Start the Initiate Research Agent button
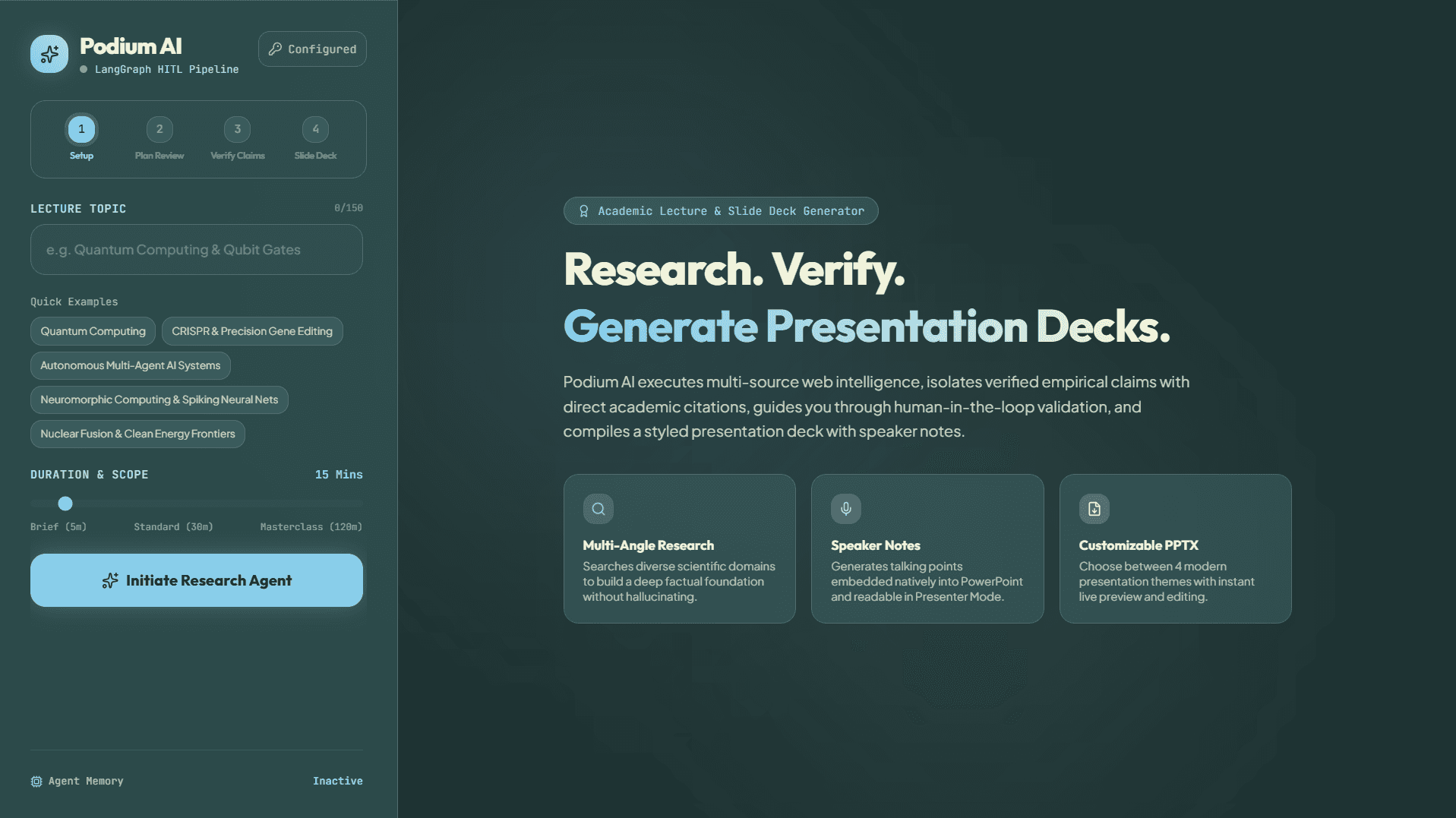The image size is (1456, 818). pyautogui.click(x=197, y=580)
